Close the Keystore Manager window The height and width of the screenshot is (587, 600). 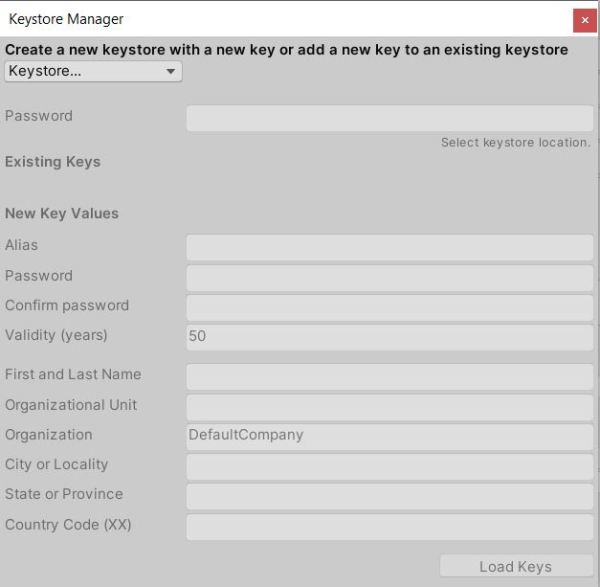[585, 20]
